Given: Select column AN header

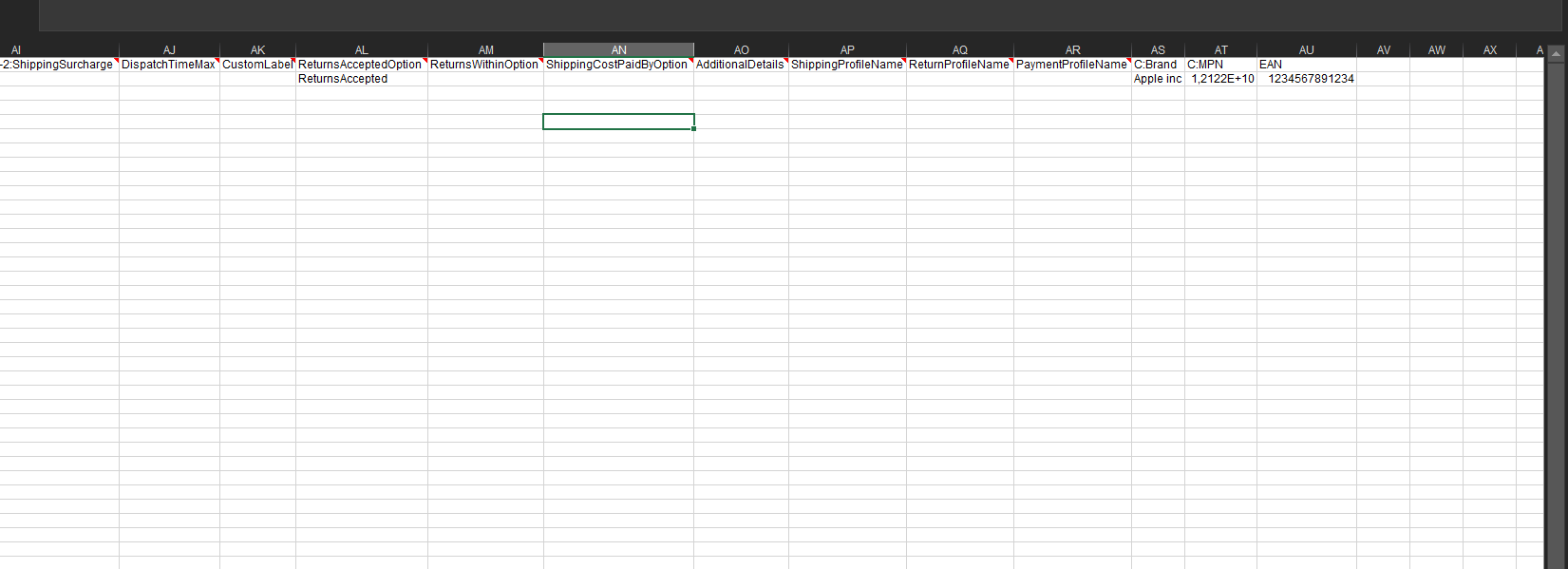Looking at the screenshot, I should pos(618,49).
